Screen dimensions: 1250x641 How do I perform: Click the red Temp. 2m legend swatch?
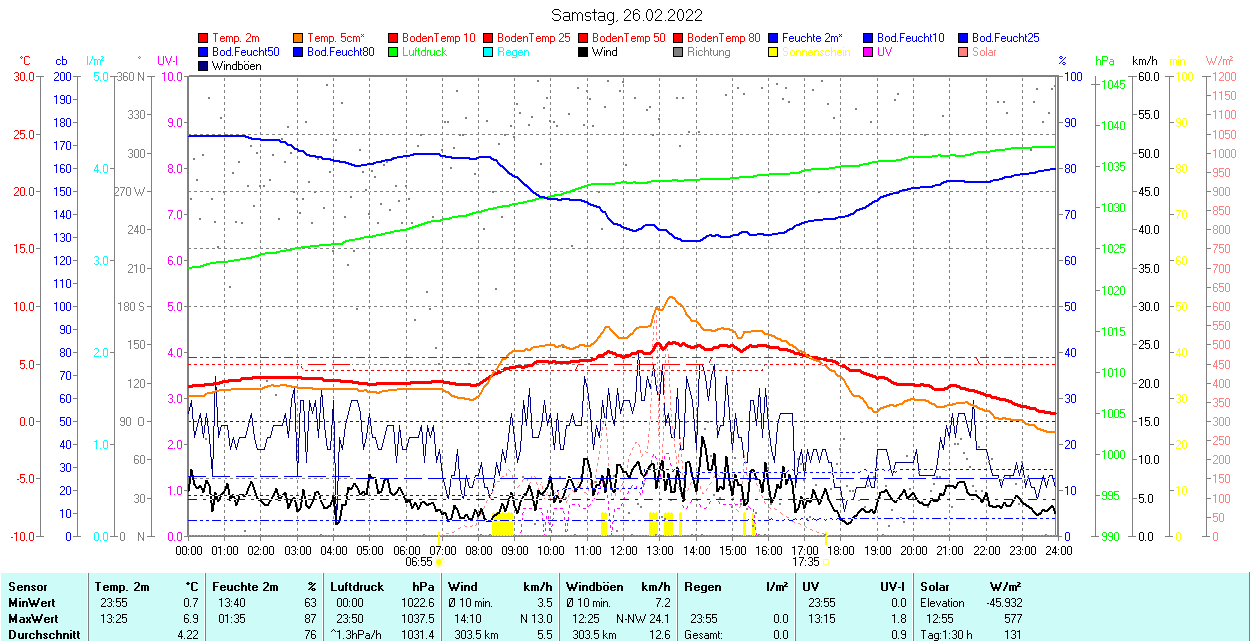coord(204,38)
